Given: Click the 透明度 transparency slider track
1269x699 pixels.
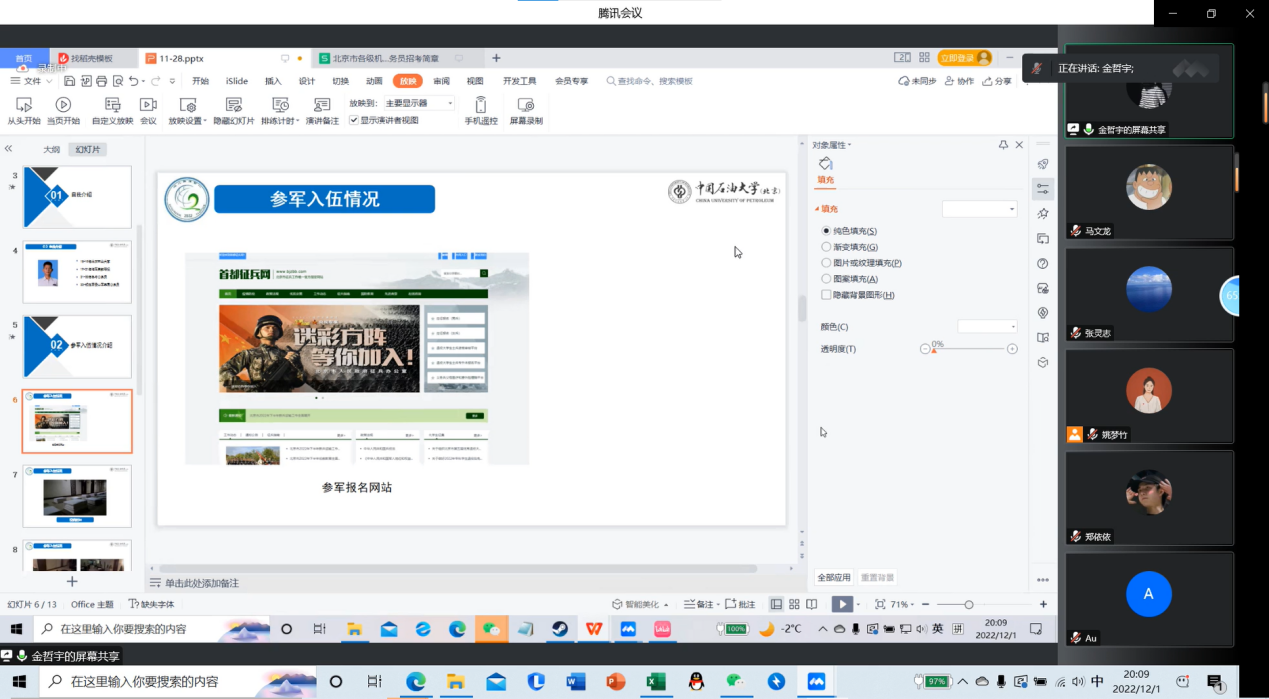Looking at the screenshot, I should [x=970, y=349].
